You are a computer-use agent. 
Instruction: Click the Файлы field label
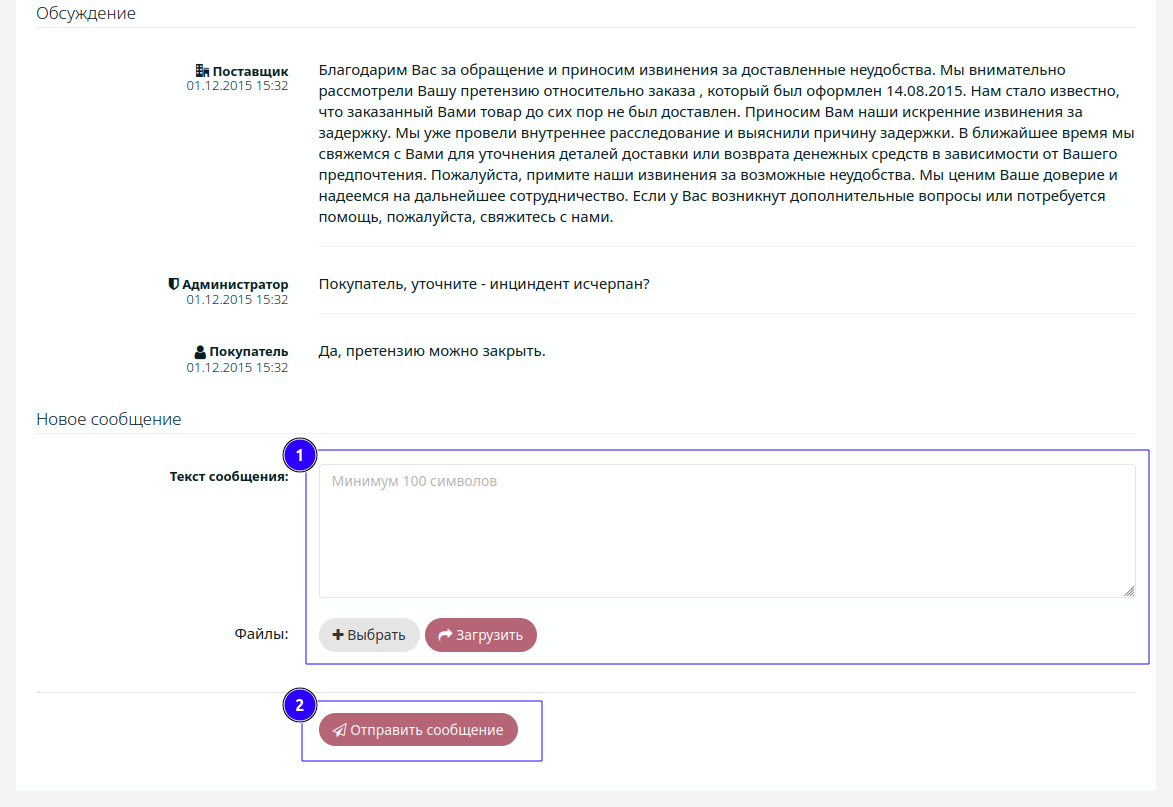[x=261, y=634]
